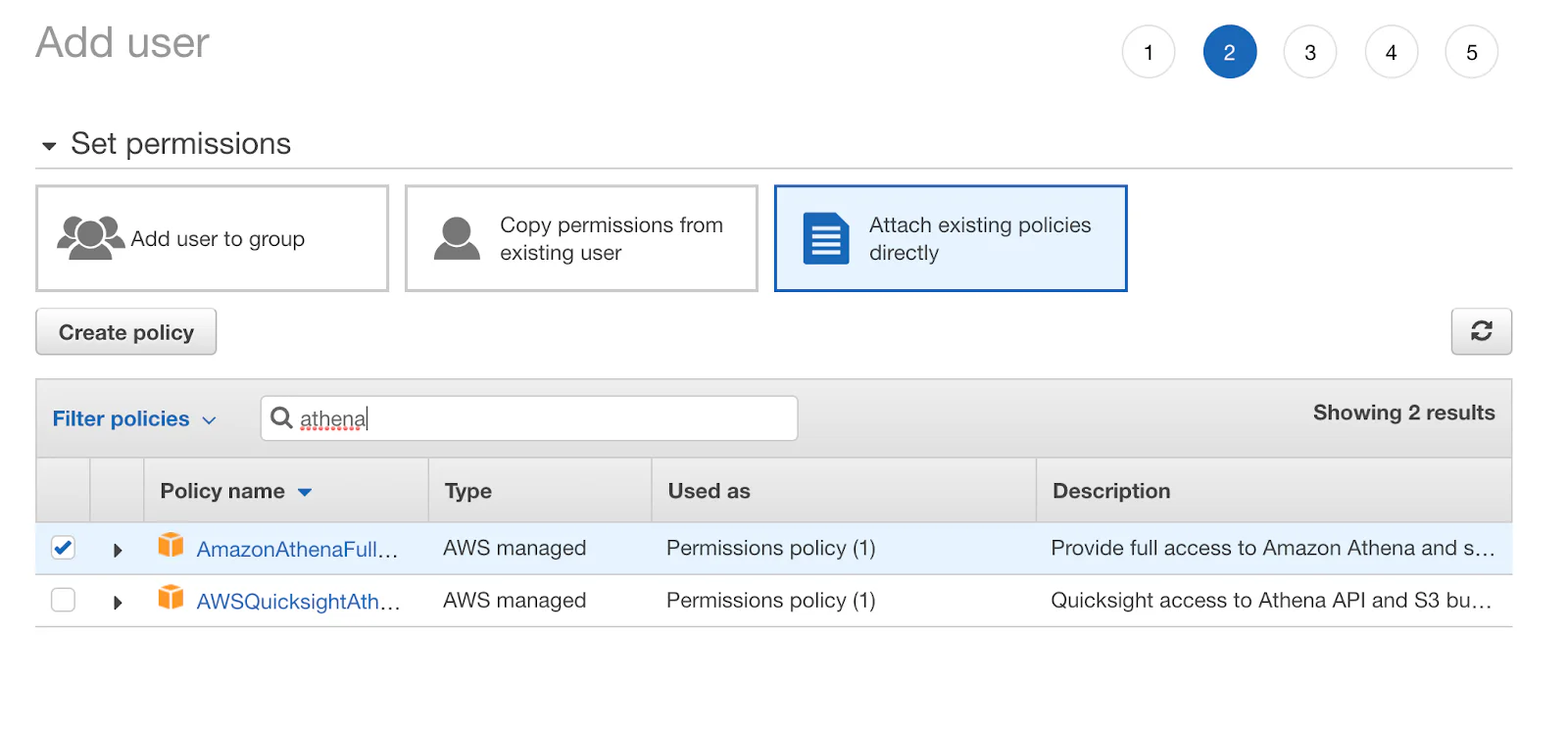Click the document icon on Attach existing policies

coord(826,238)
